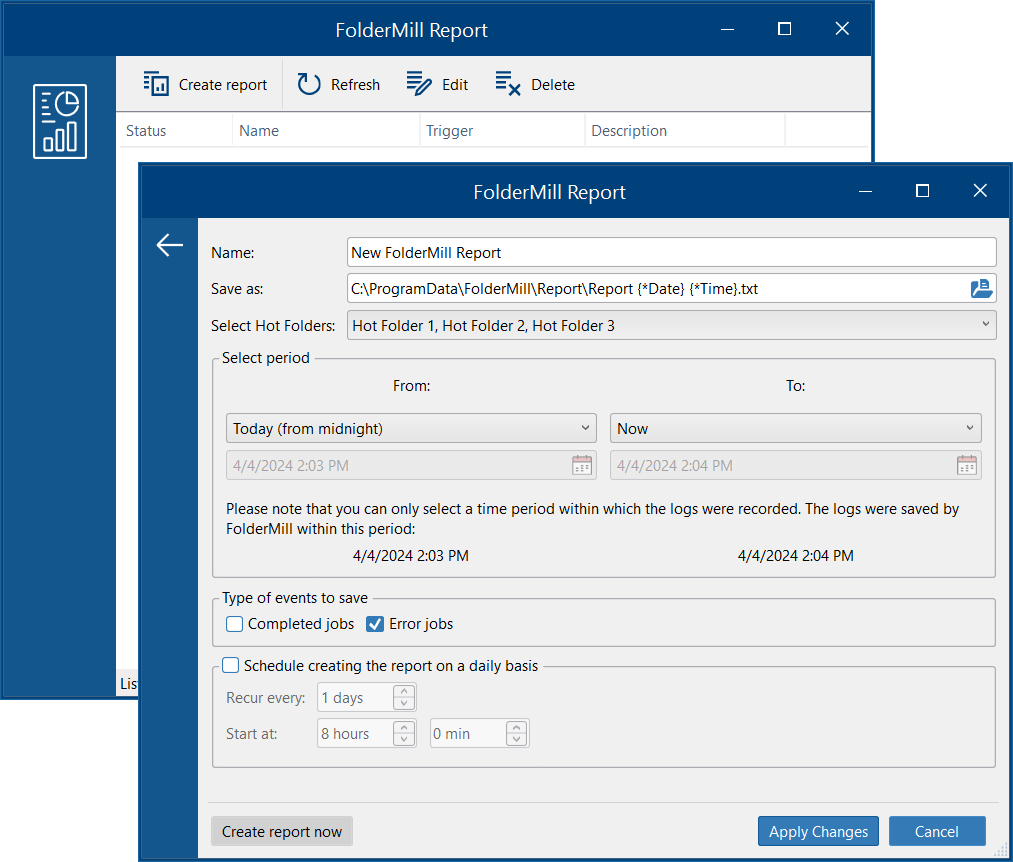Image resolution: width=1013 pixels, height=862 pixels.
Task: Uncheck the Error jobs checkbox
Action: click(x=375, y=624)
